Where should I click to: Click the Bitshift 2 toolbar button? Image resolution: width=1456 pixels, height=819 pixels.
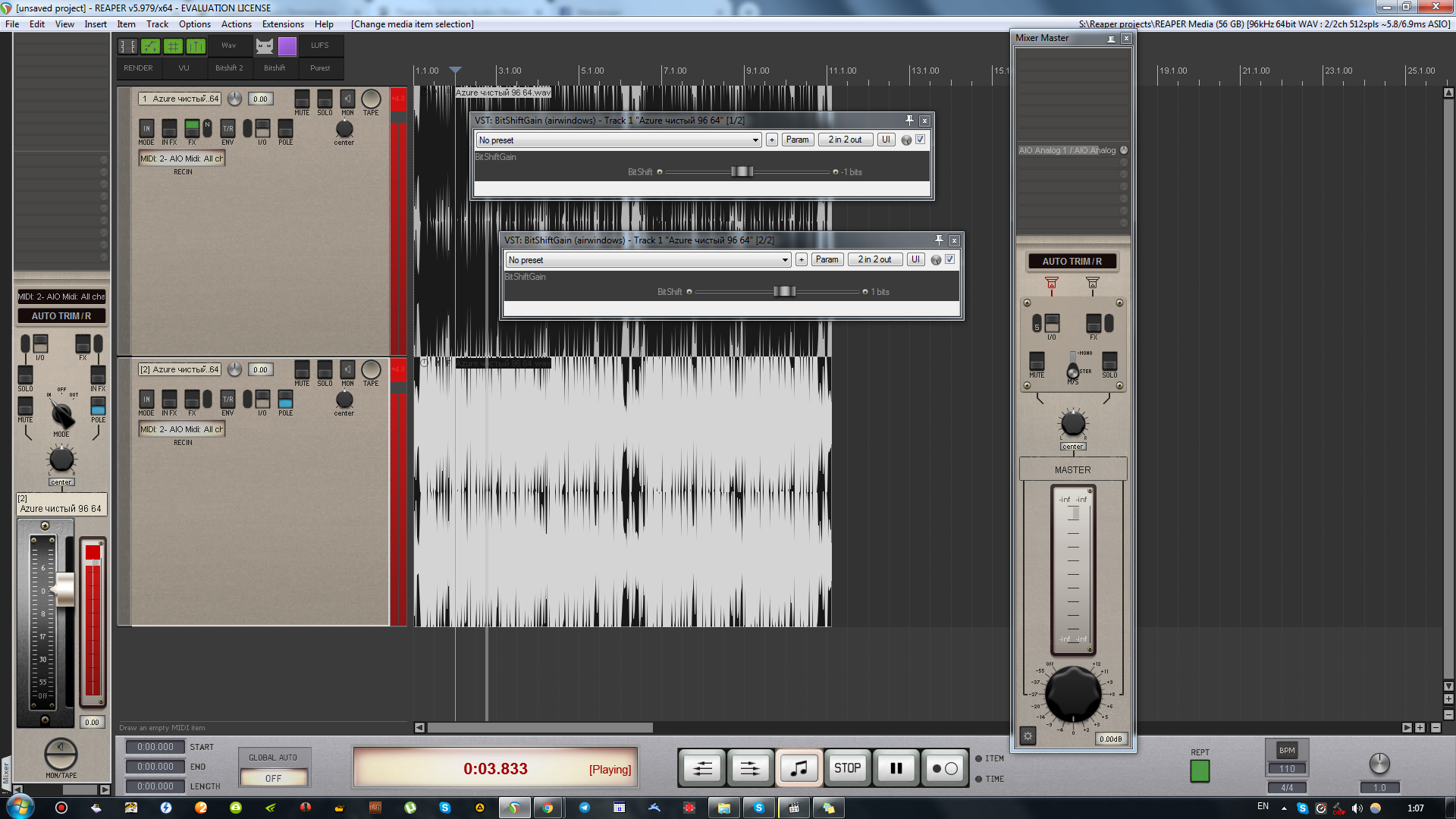click(229, 68)
